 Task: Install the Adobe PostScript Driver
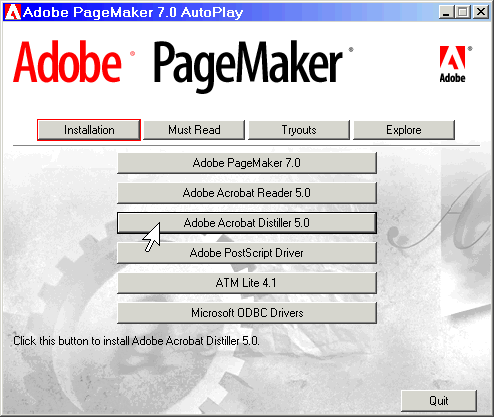(x=247, y=253)
